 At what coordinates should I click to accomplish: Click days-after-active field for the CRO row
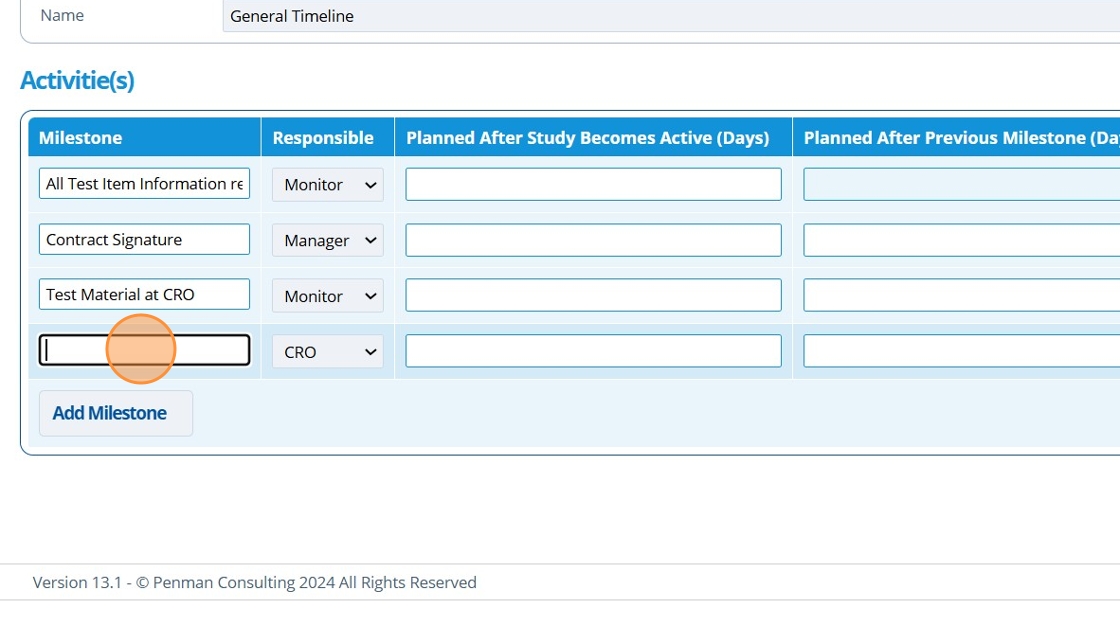pos(593,351)
